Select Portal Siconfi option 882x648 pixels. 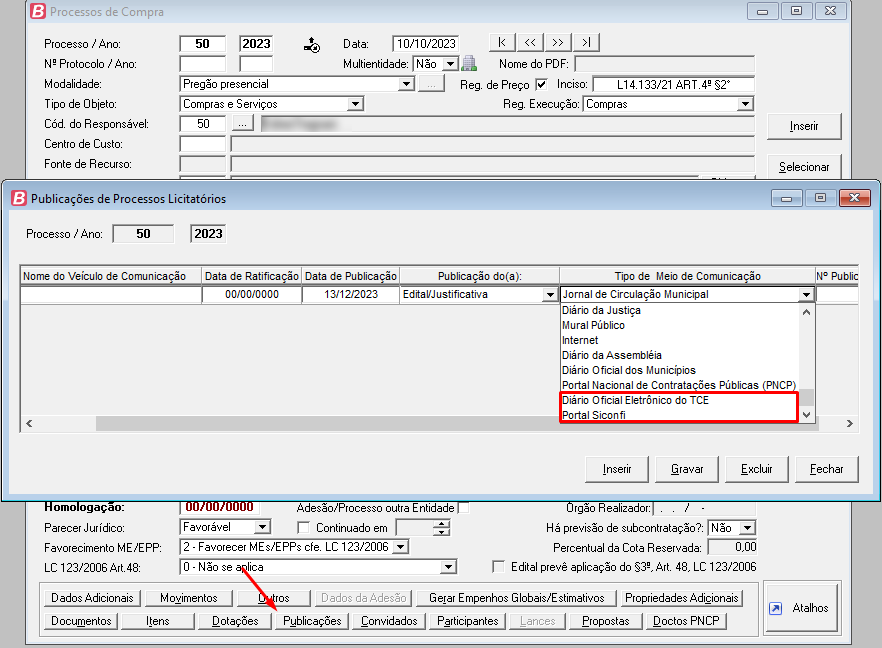(594, 415)
